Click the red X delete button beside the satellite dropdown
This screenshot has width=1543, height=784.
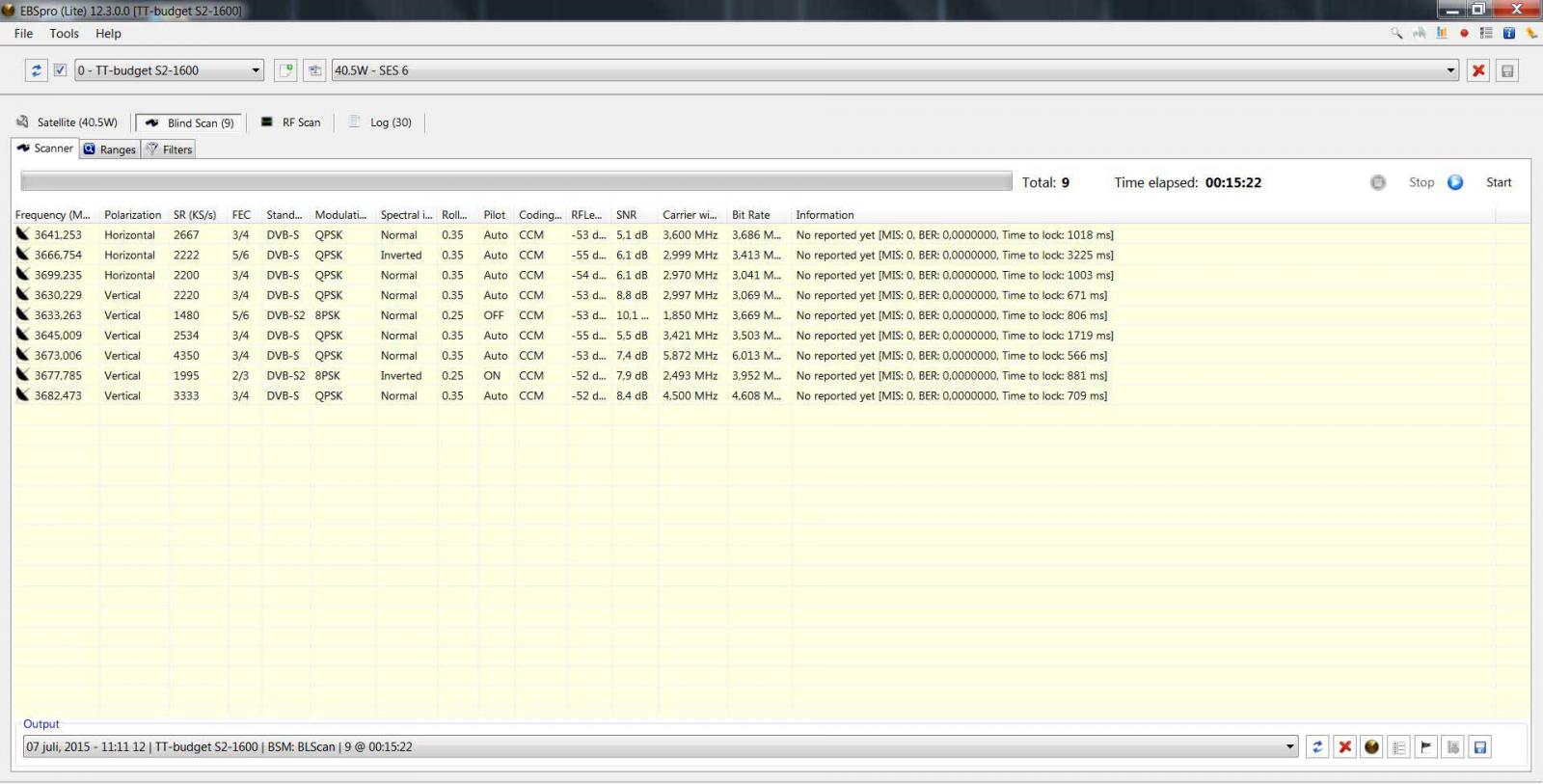point(1477,70)
